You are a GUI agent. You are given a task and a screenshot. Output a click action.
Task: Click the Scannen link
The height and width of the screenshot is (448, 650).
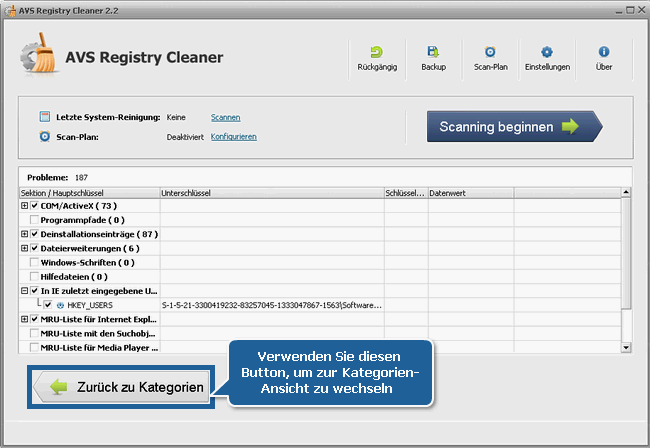[226, 117]
